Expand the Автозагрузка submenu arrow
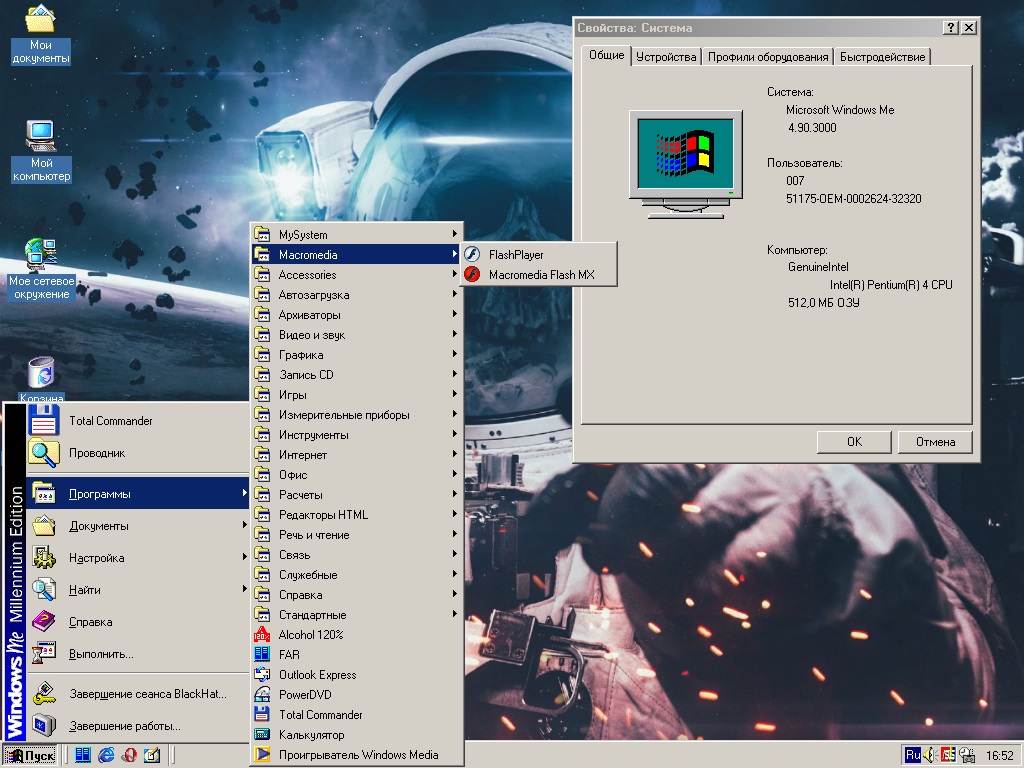The image size is (1024, 768). pyautogui.click(x=455, y=294)
